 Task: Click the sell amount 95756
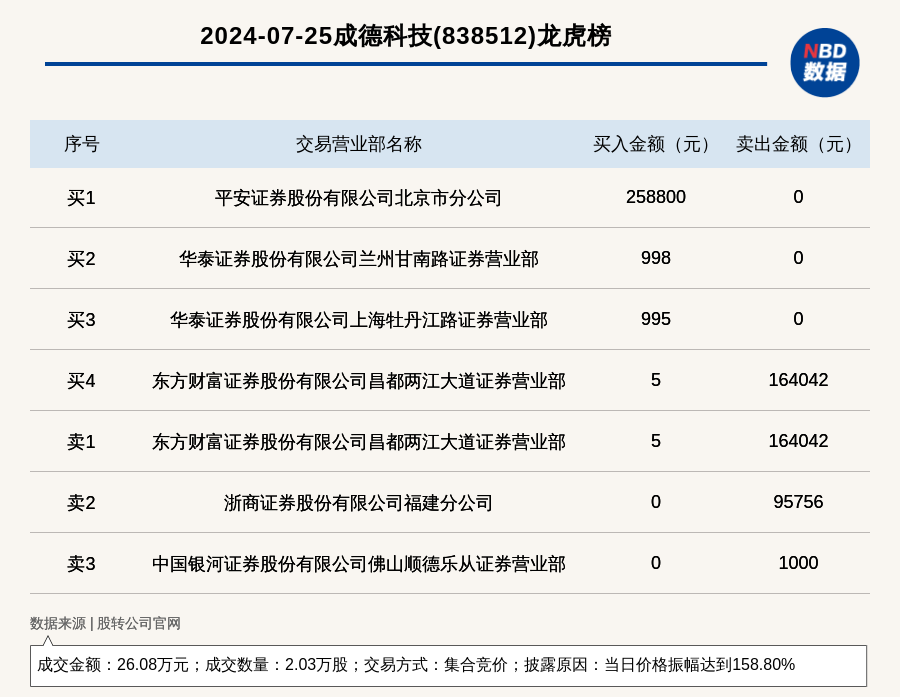[x=798, y=502]
